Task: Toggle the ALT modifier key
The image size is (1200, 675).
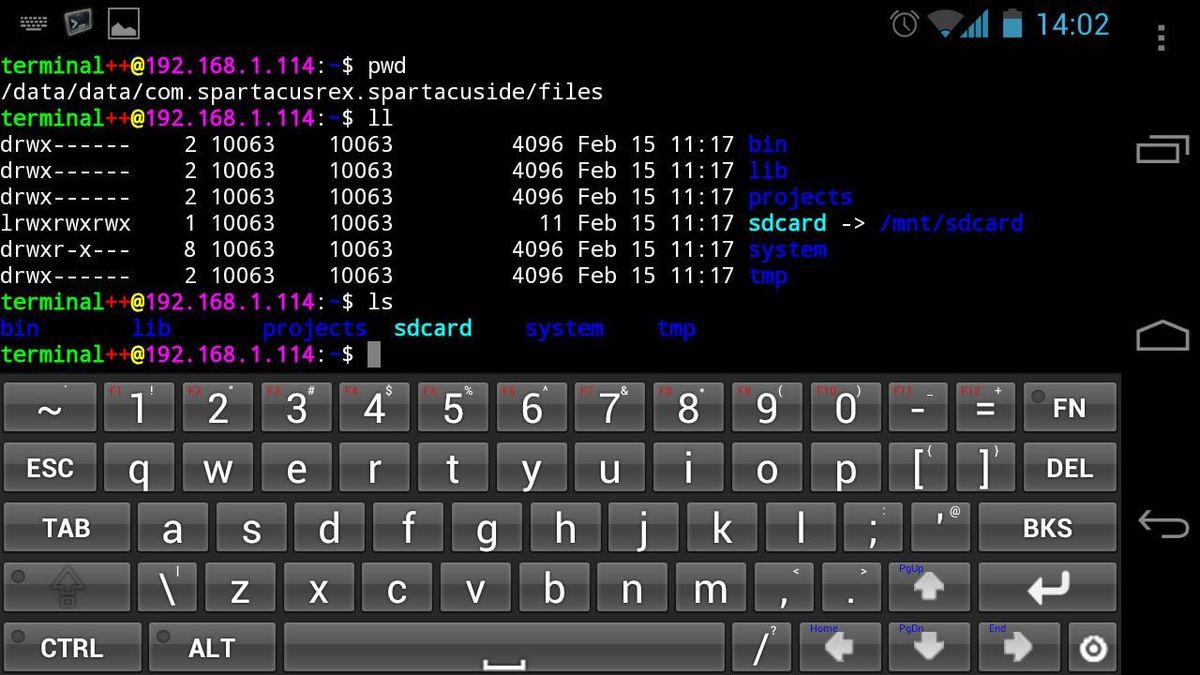Action: (210, 645)
